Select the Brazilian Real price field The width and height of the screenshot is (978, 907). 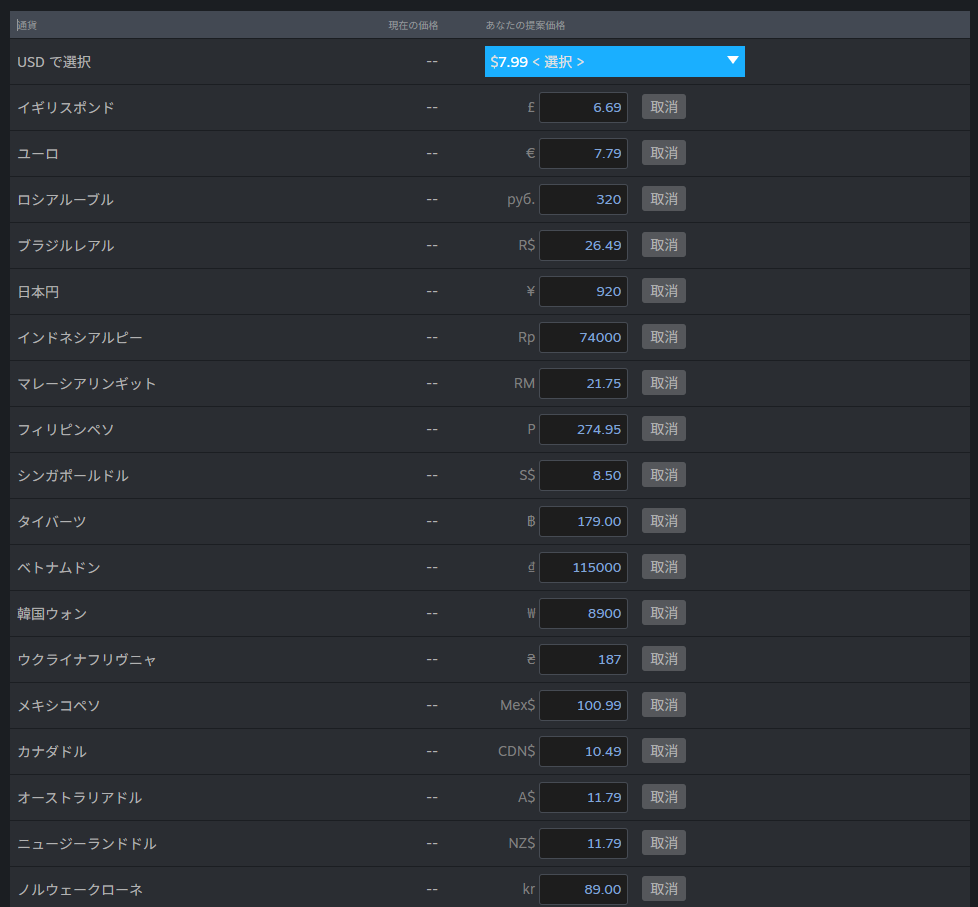click(583, 246)
